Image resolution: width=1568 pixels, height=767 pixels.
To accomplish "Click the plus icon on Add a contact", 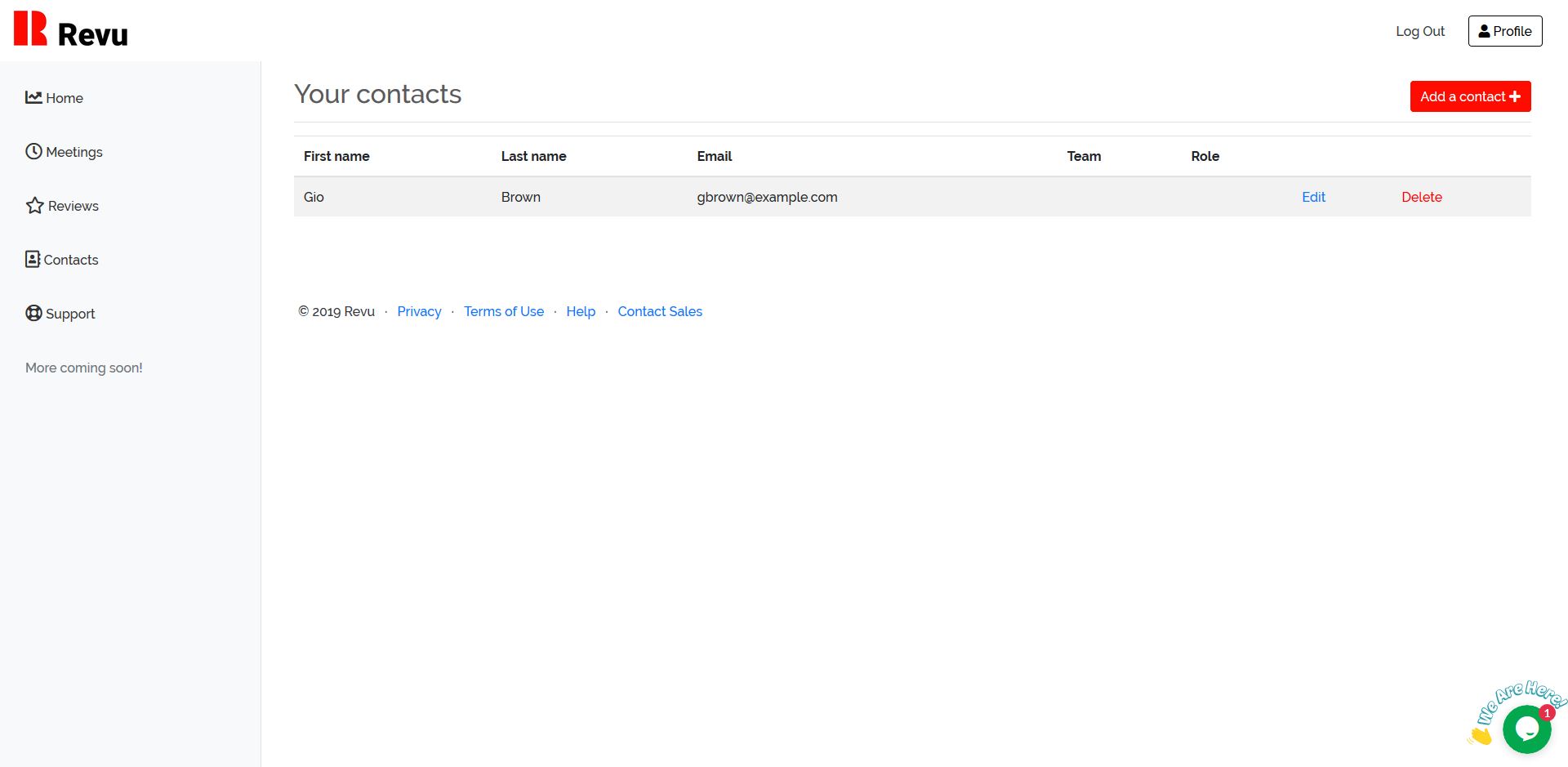I will click(1515, 96).
